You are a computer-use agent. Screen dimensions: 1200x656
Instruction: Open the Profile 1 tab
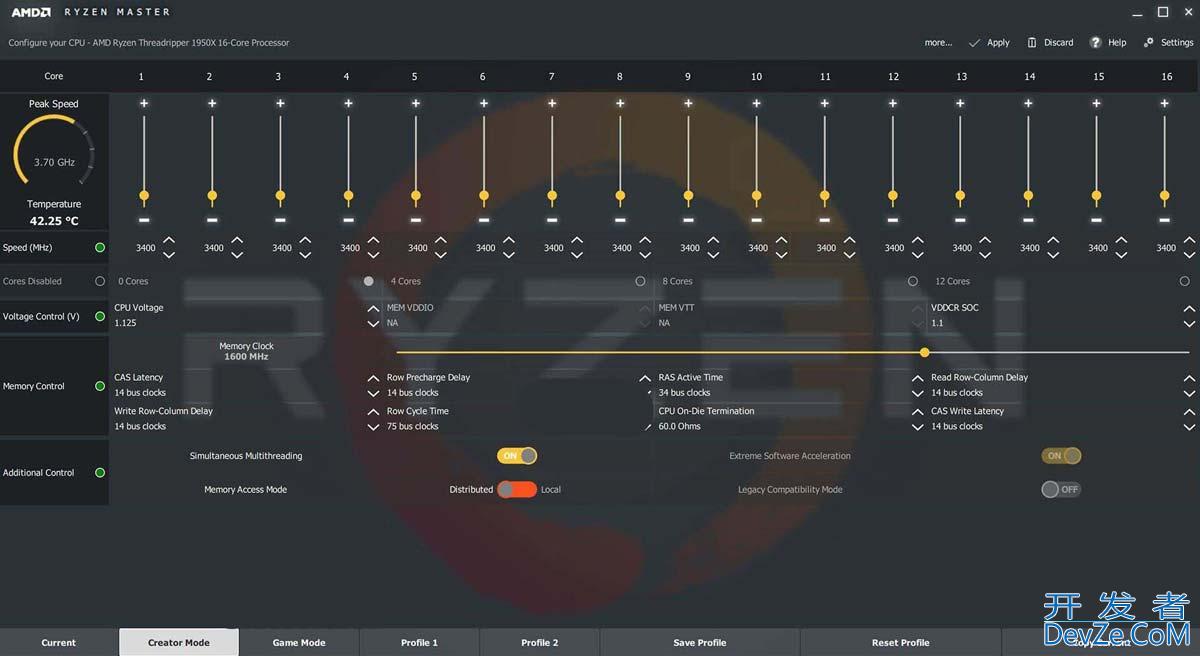419,642
